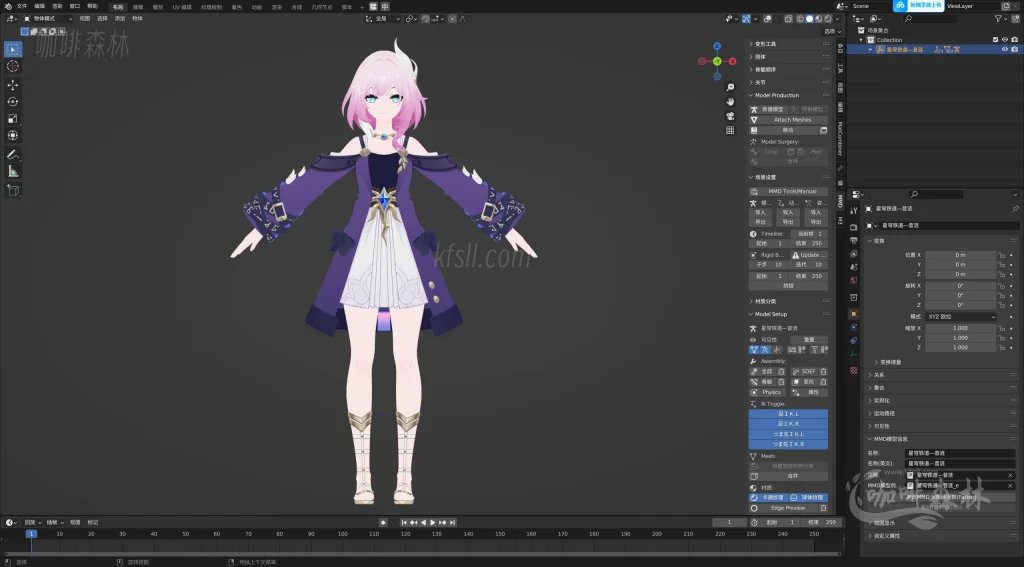Image resolution: width=1024 pixels, height=567 pixels.
Task: Select the Select Box tool
Action: pyautogui.click(x=12, y=49)
